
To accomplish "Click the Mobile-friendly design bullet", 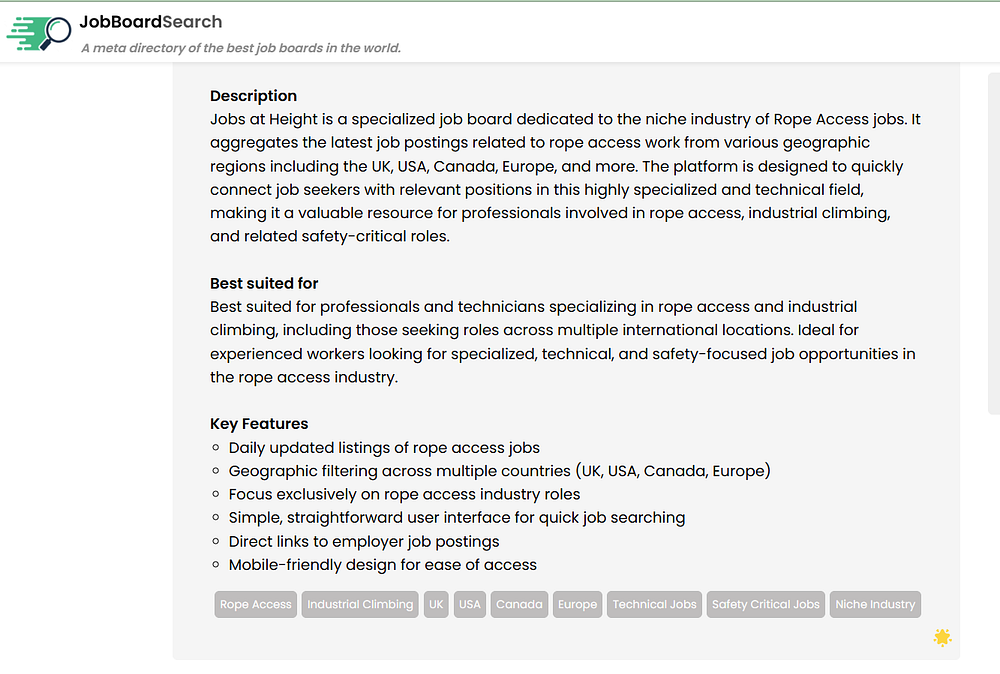I will (x=382, y=565).
